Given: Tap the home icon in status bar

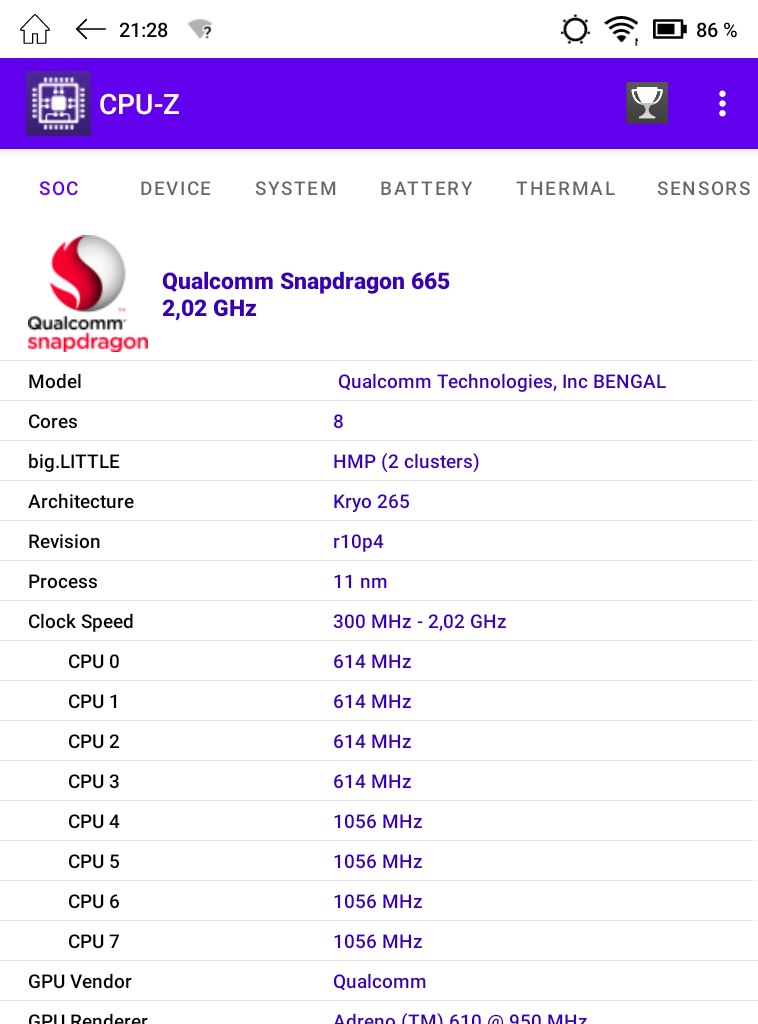Looking at the screenshot, I should (35, 30).
